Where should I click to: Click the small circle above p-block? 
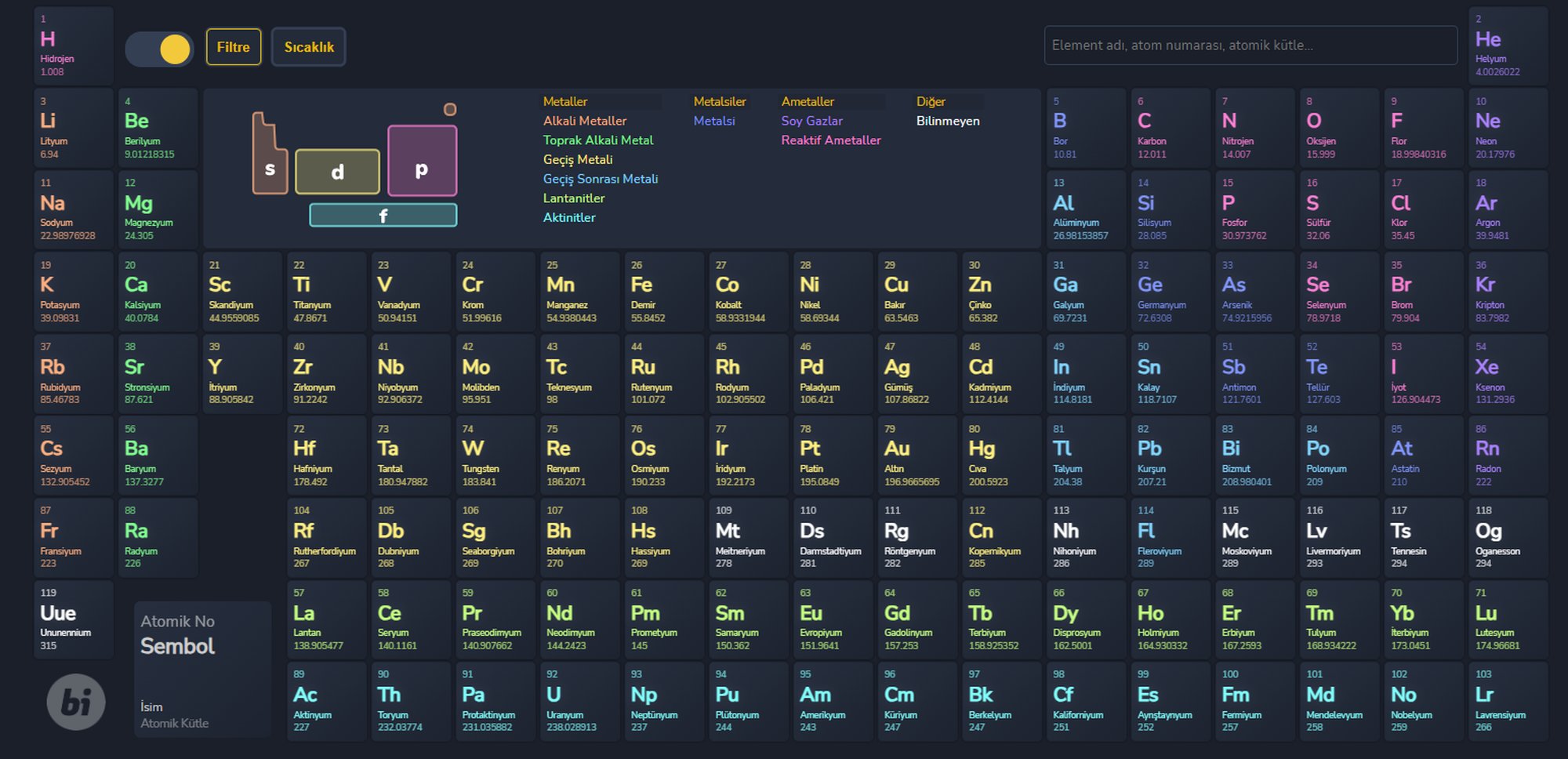pyautogui.click(x=450, y=109)
